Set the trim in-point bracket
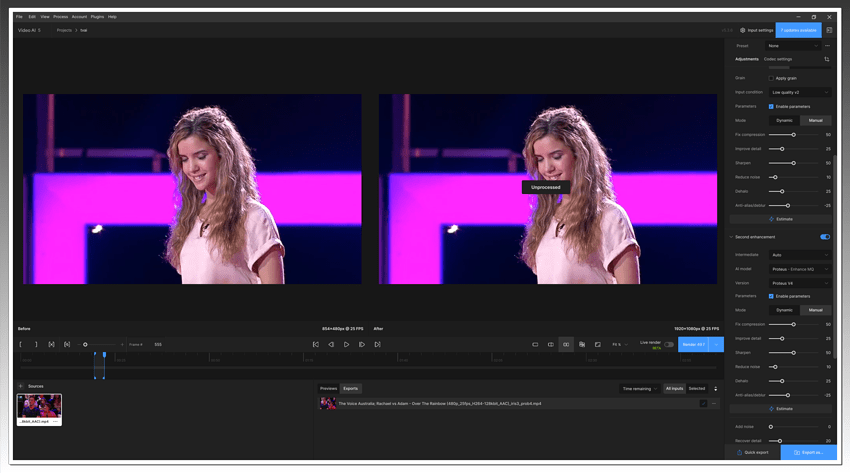The width and height of the screenshot is (850, 473). [21, 345]
